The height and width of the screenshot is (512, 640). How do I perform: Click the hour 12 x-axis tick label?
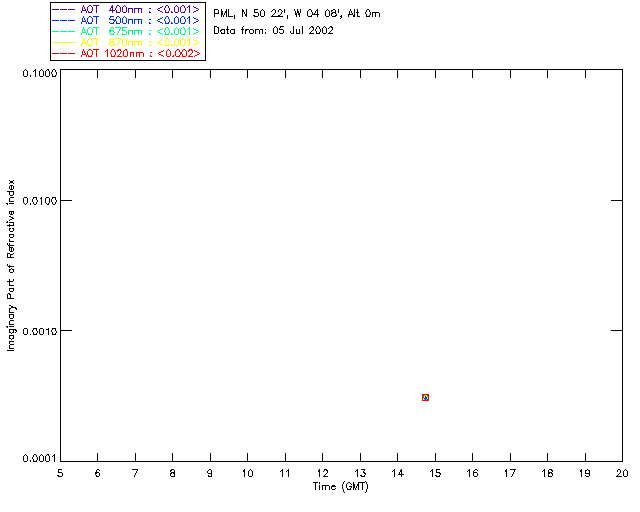coord(322,473)
